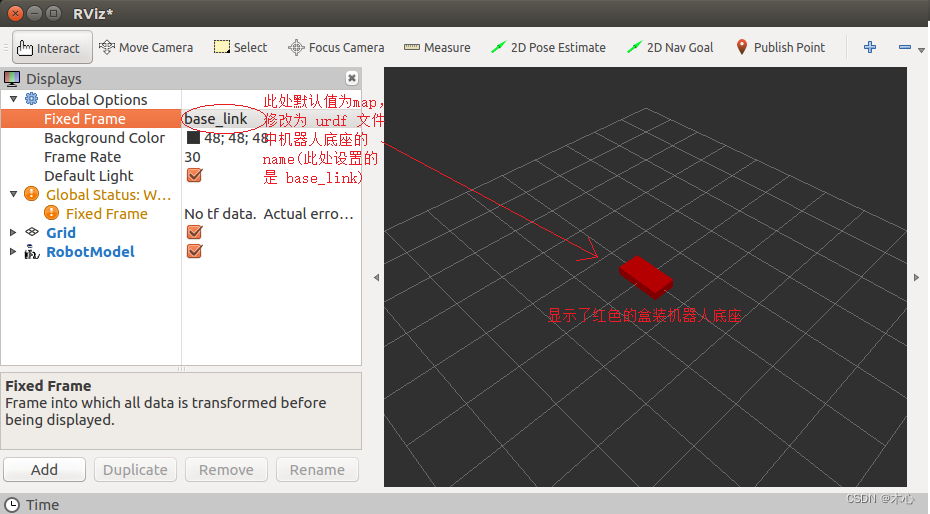The height and width of the screenshot is (514, 930).
Task: Click the RobotModel robot icon
Action: (x=31, y=252)
